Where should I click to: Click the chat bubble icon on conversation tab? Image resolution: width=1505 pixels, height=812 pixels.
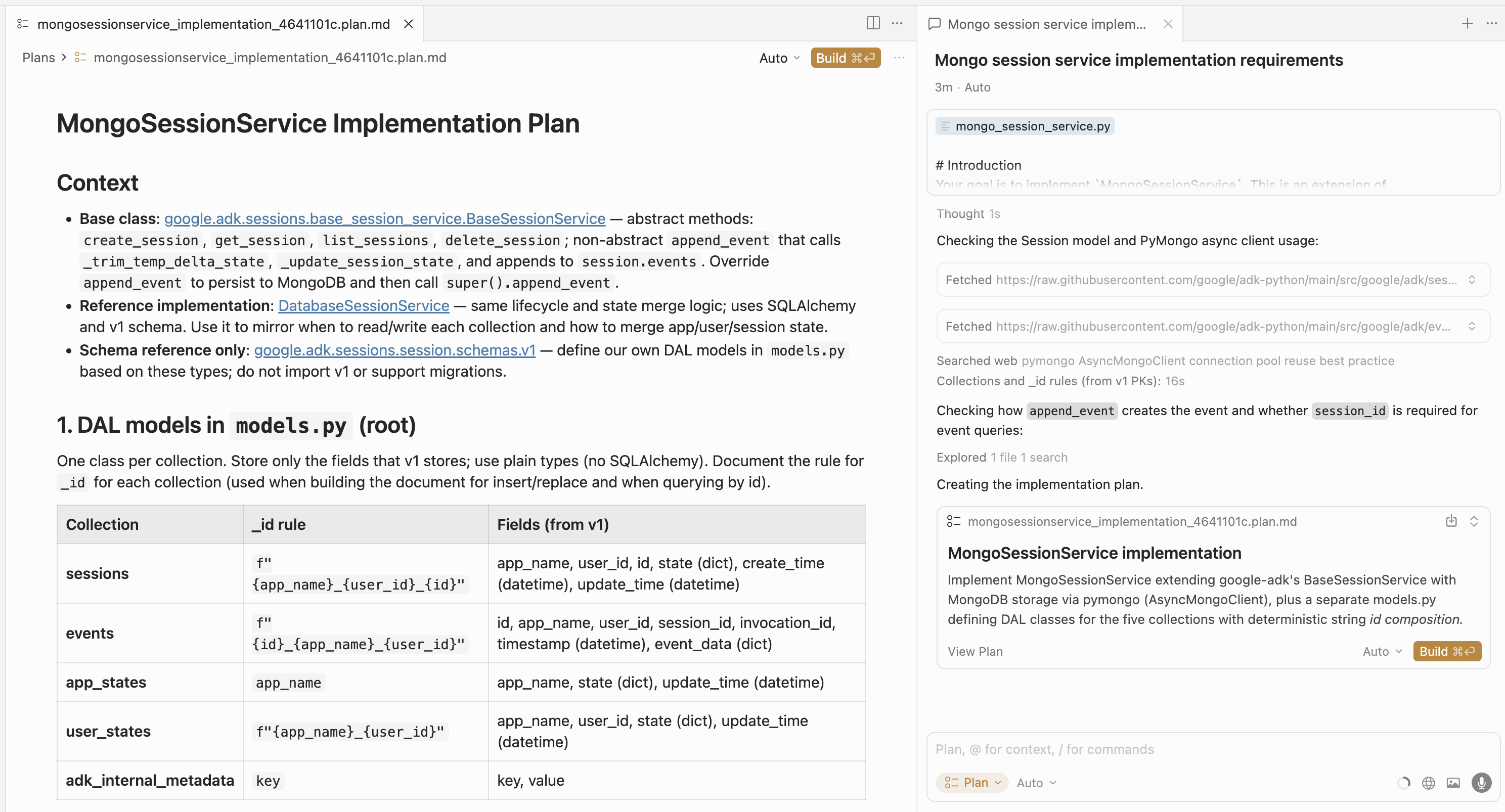coord(934,24)
